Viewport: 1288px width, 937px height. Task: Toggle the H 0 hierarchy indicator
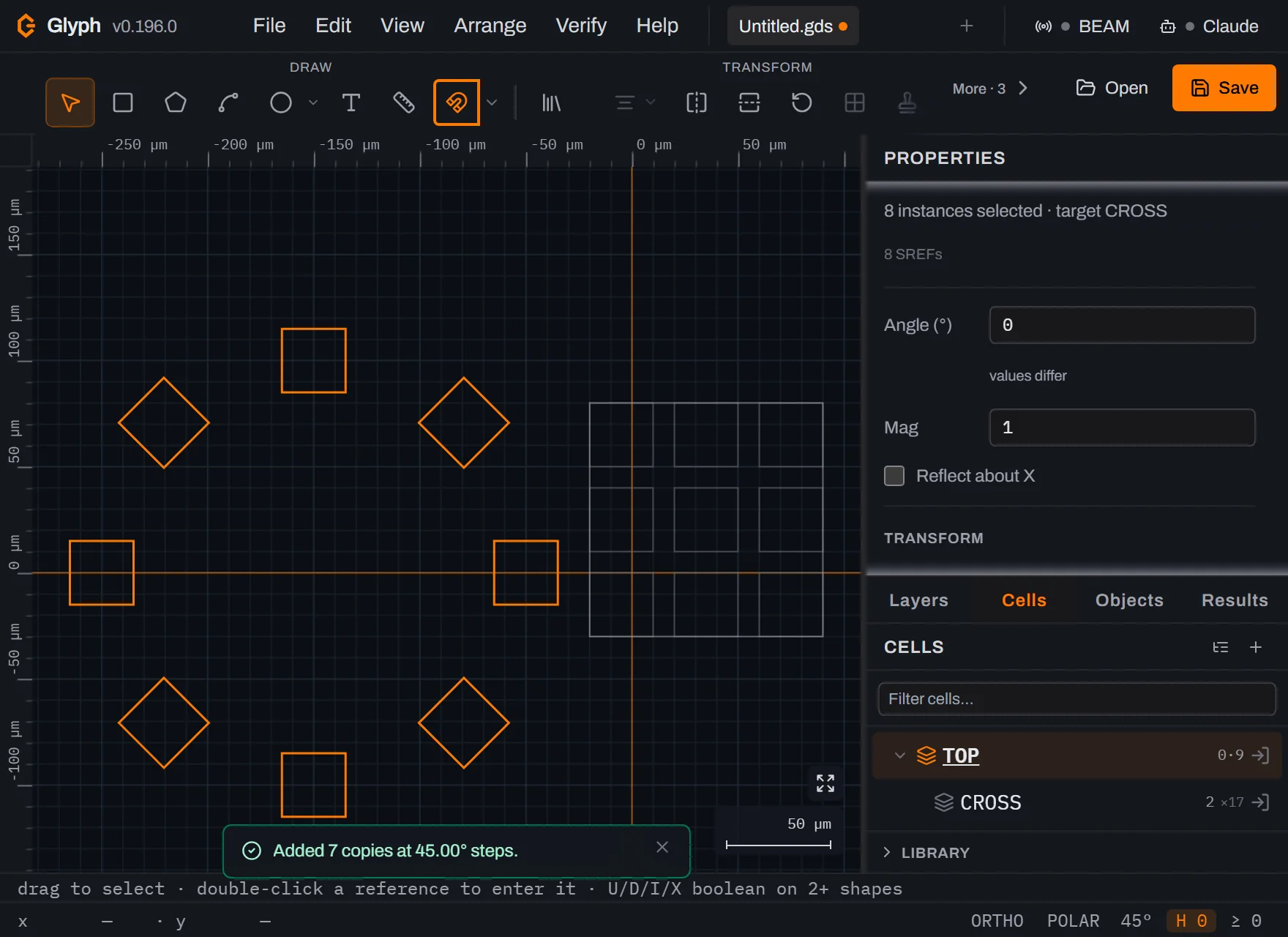[x=1191, y=921]
